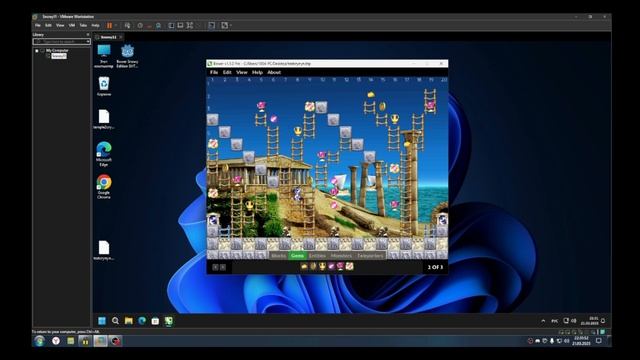This screenshot has width=640, height=360.
Task: Close the VMware Library panel
Action: point(88,35)
